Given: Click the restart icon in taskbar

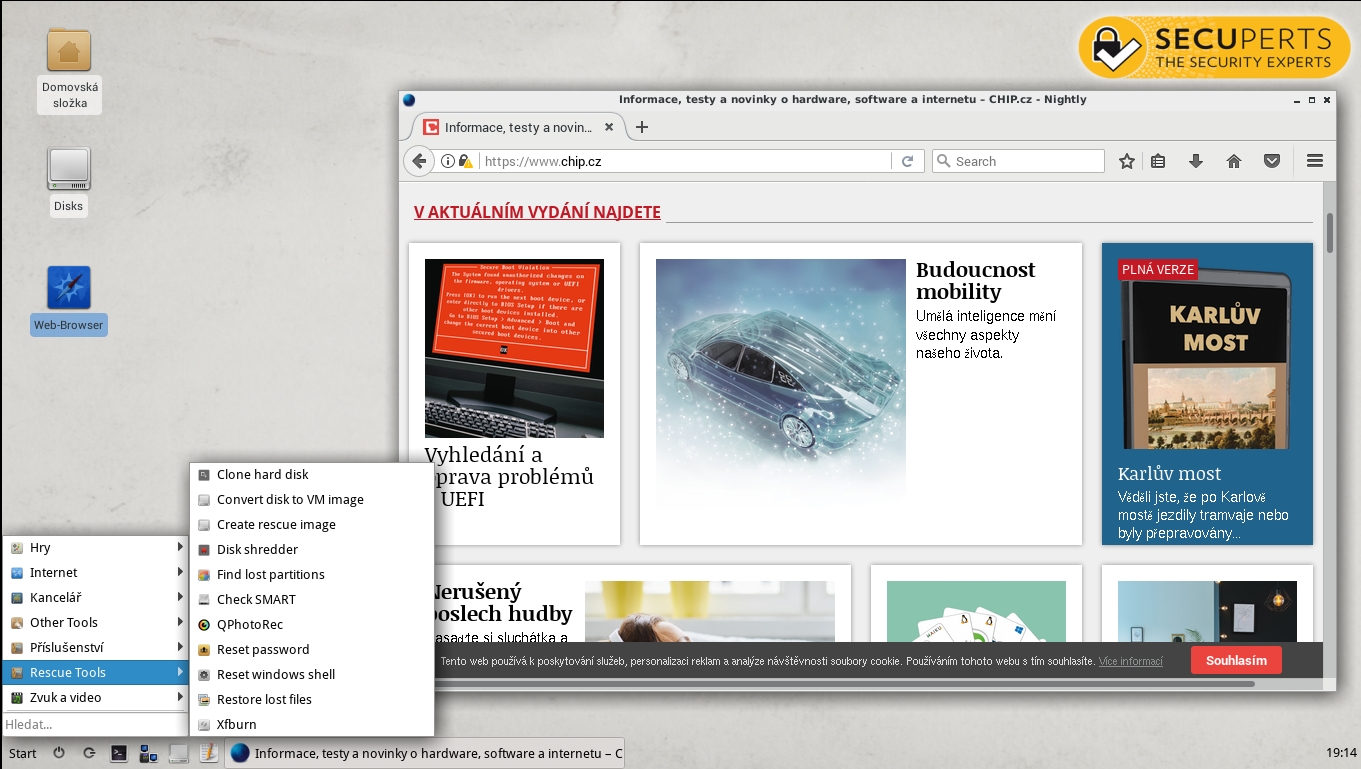Looking at the screenshot, I should coord(89,753).
